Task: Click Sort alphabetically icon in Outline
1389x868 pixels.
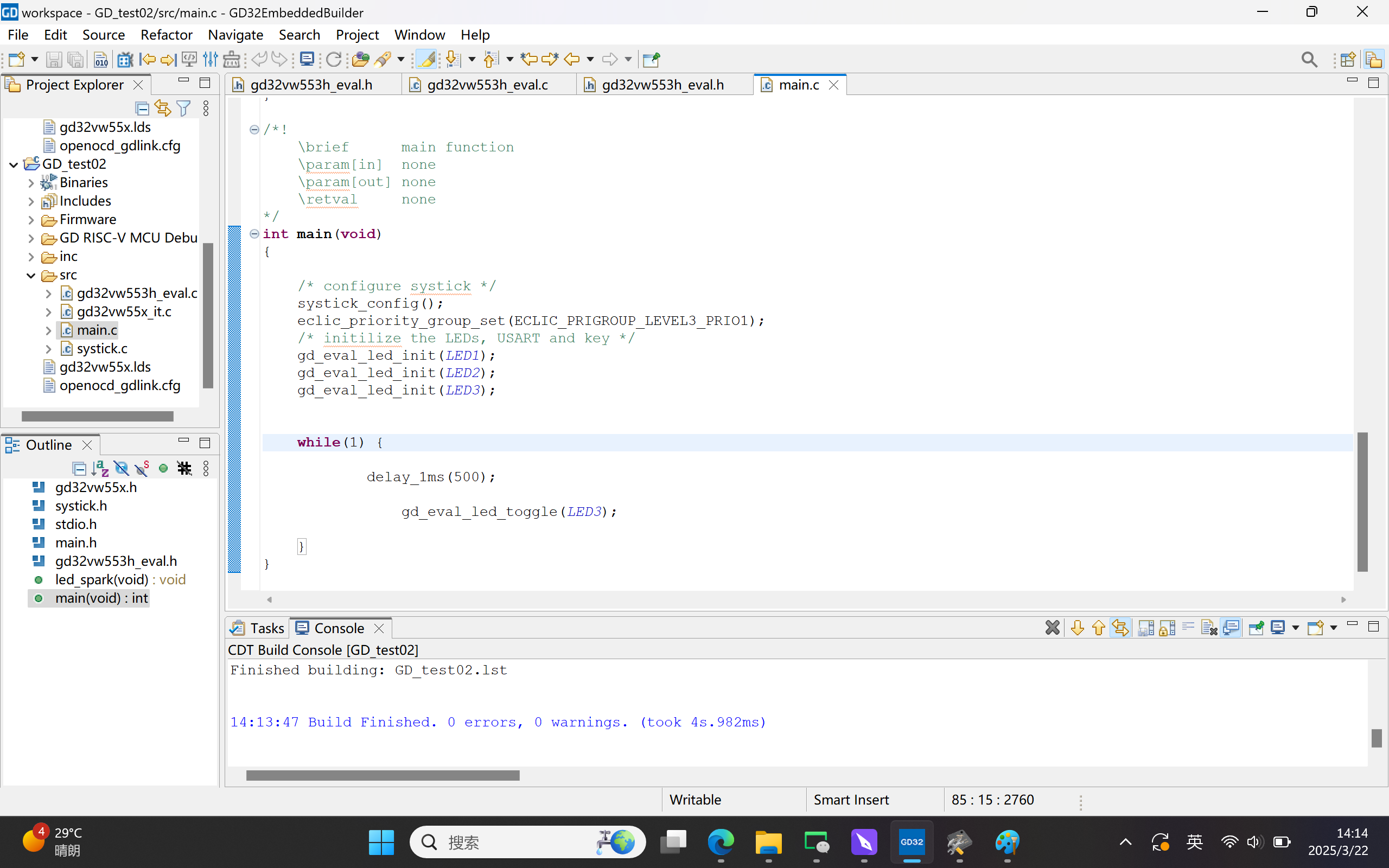Action: (100, 468)
